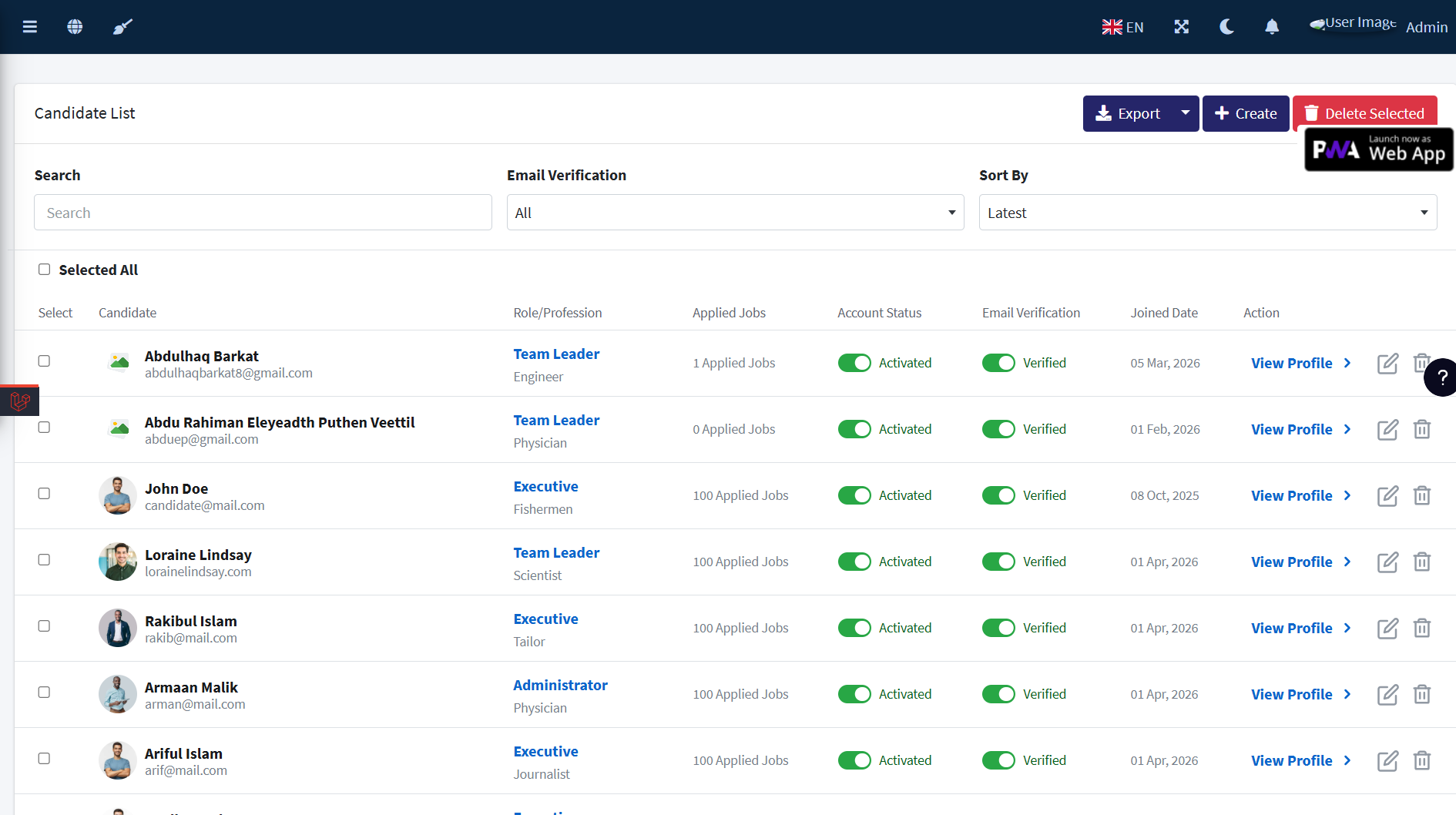Open the EN language menu

coord(1122,27)
